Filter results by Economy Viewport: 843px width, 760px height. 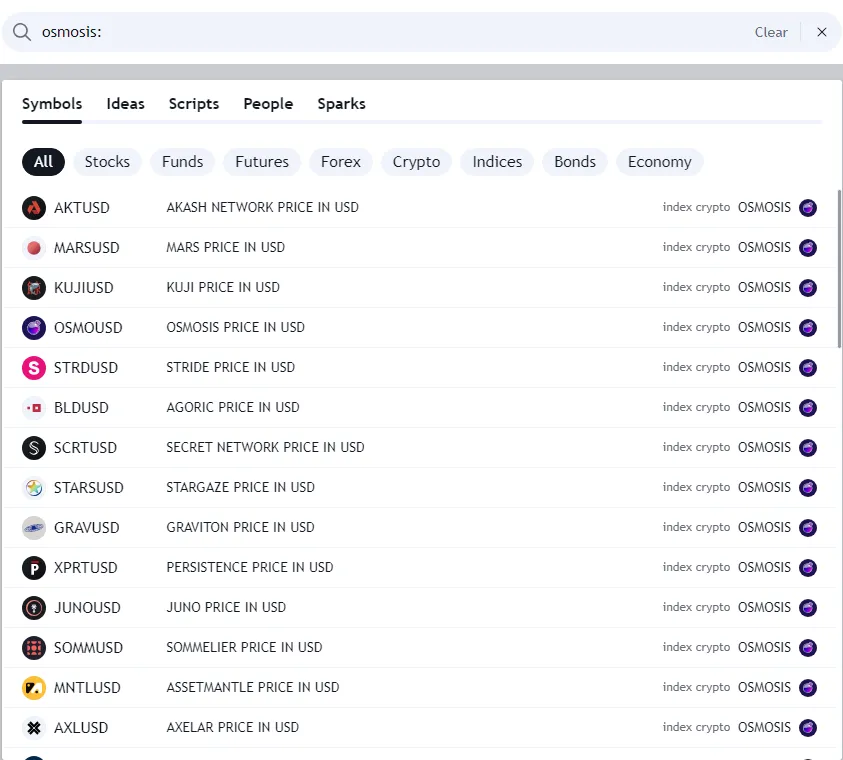click(660, 162)
